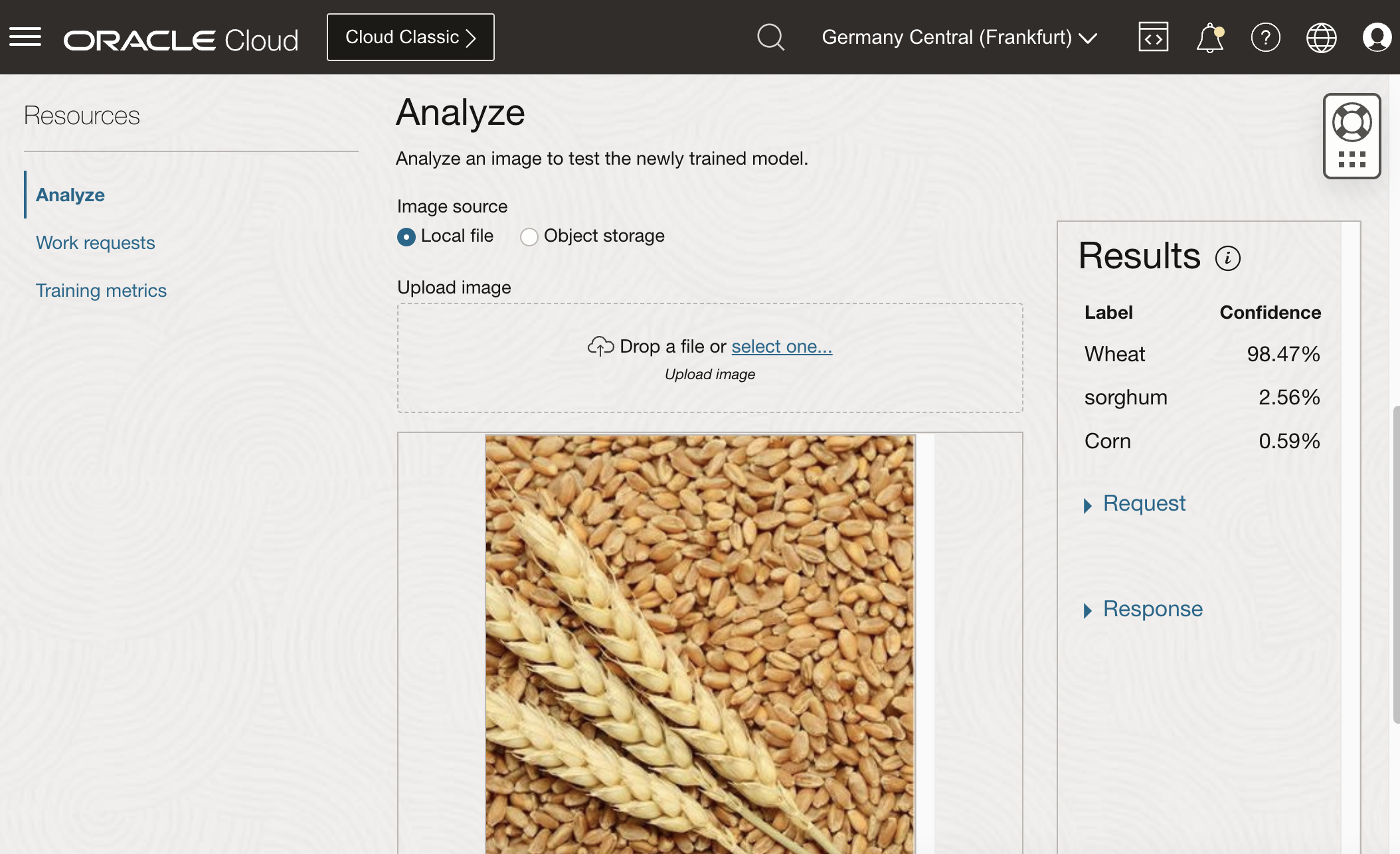Open the notifications bell icon
The height and width of the screenshot is (854, 1400).
(x=1210, y=37)
